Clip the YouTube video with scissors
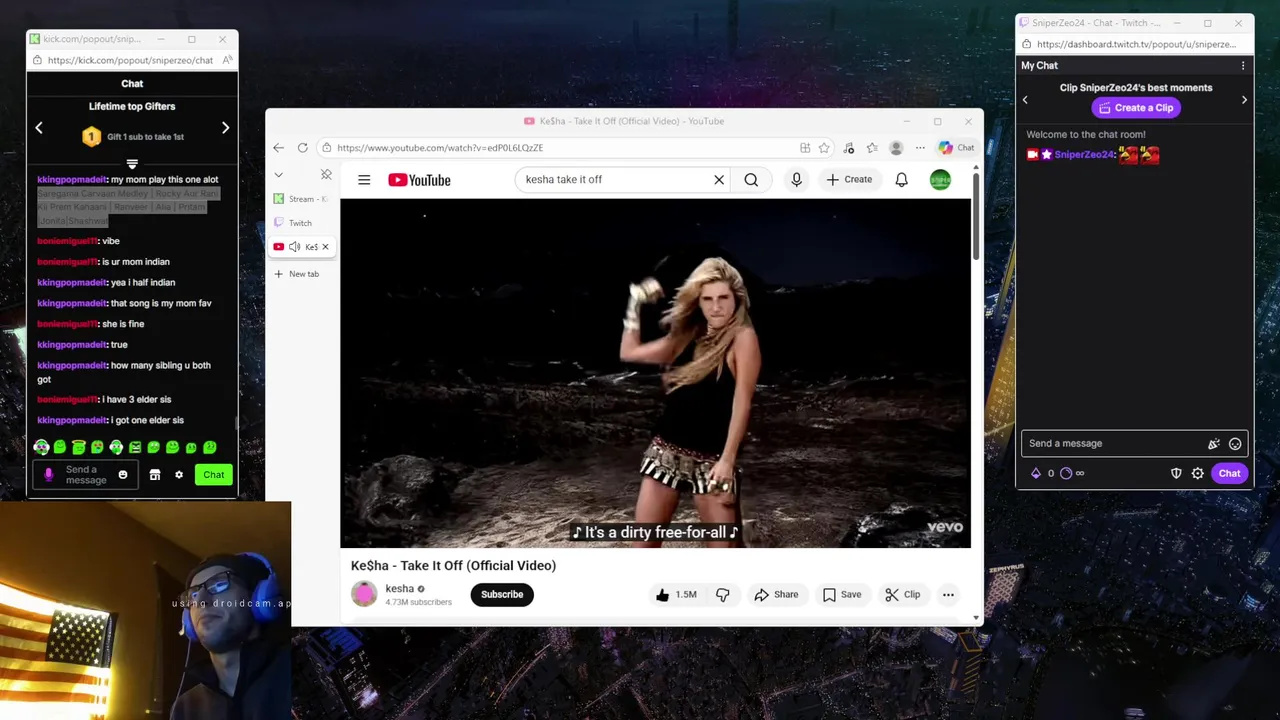 (x=902, y=595)
